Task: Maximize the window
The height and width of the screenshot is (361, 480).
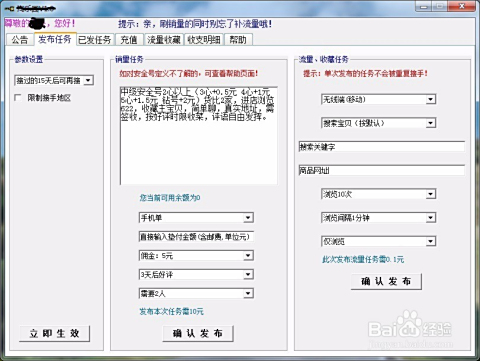Action: tap(440, 6)
